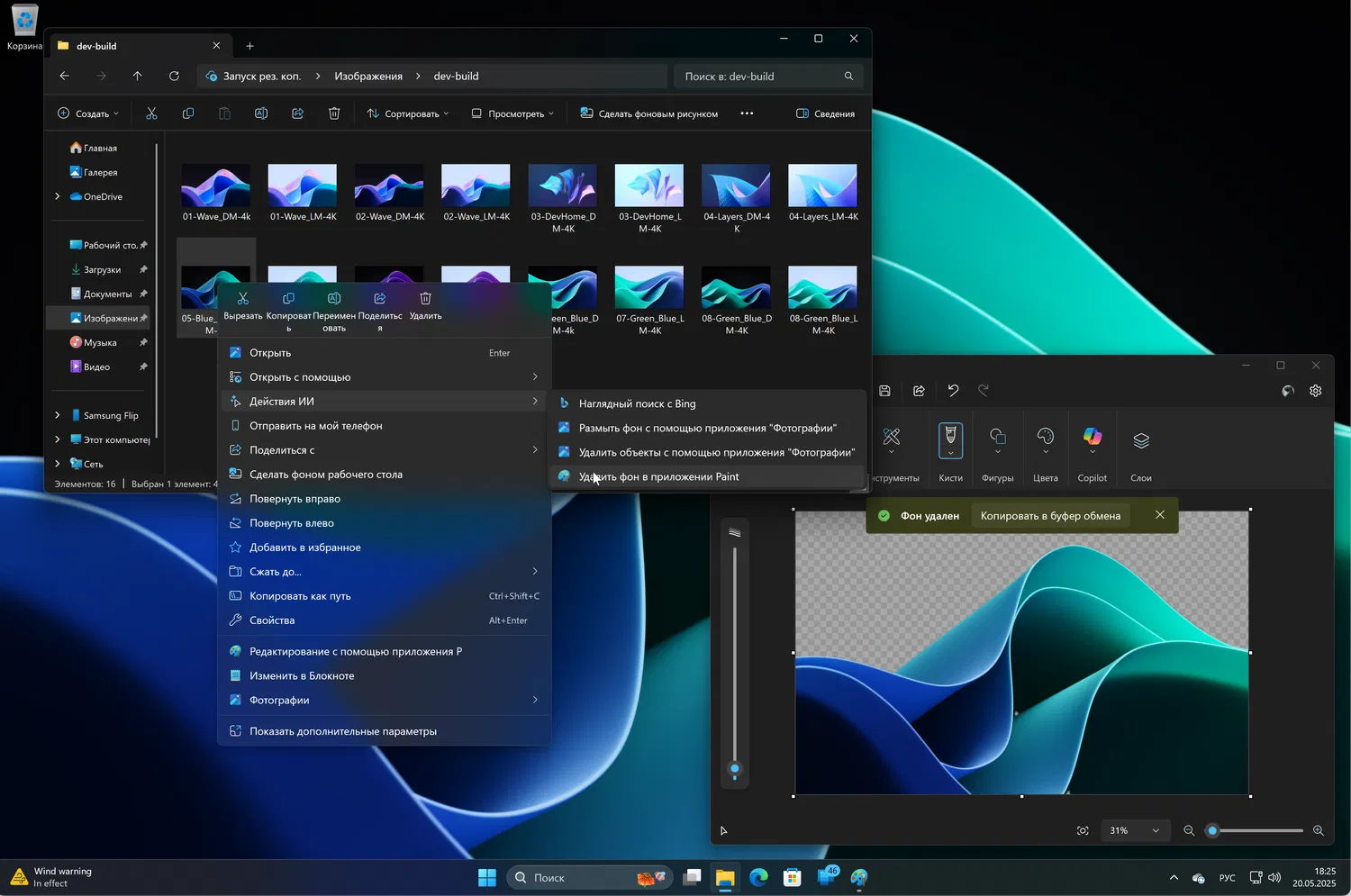Expand the Samsung Flip tree node
1351x896 pixels.
coord(58,415)
